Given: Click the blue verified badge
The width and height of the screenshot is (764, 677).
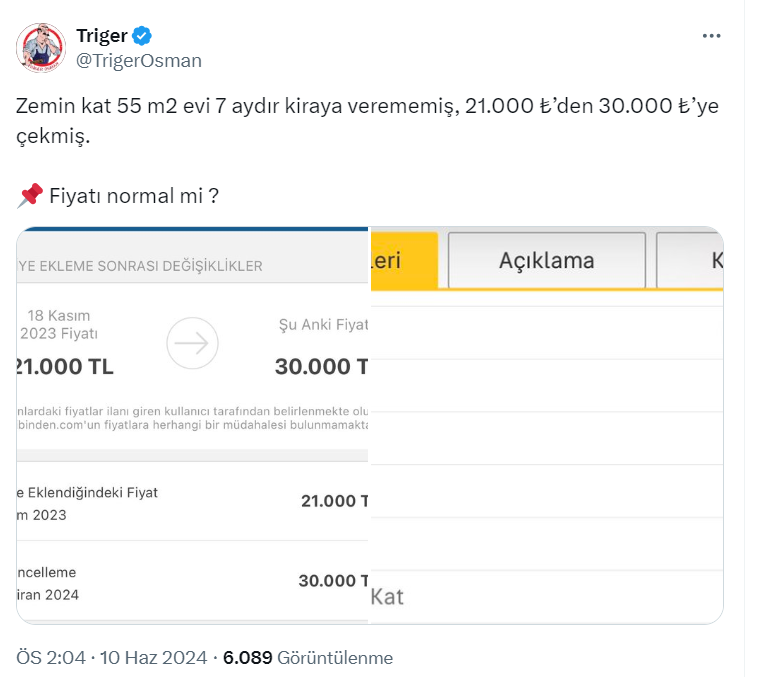Looking at the screenshot, I should tap(143, 36).
